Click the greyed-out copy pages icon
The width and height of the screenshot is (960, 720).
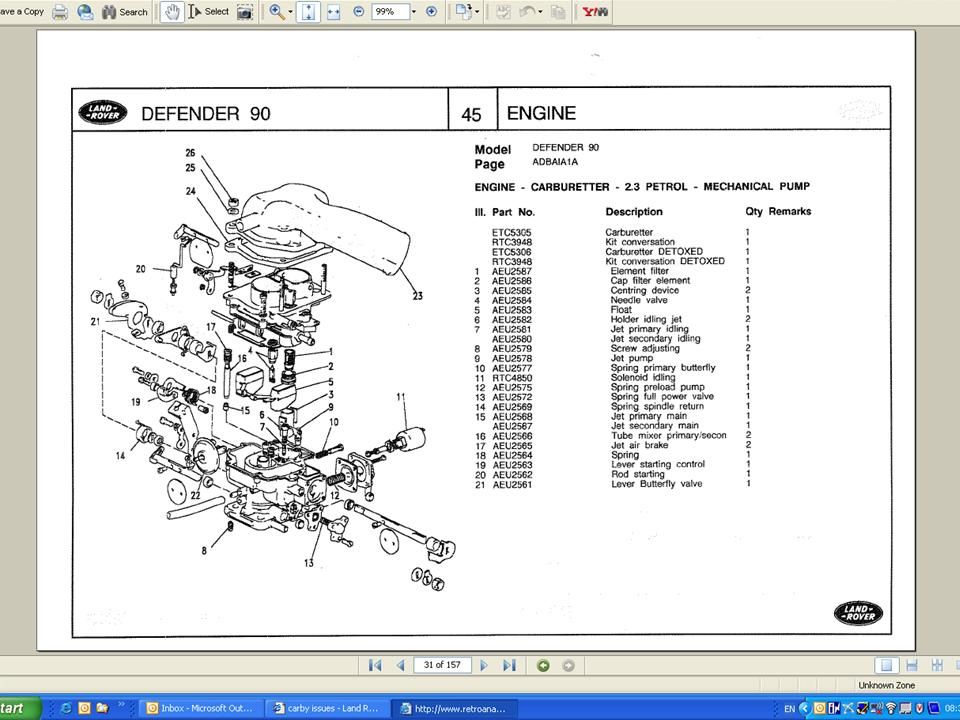pyautogui.click(x=558, y=12)
